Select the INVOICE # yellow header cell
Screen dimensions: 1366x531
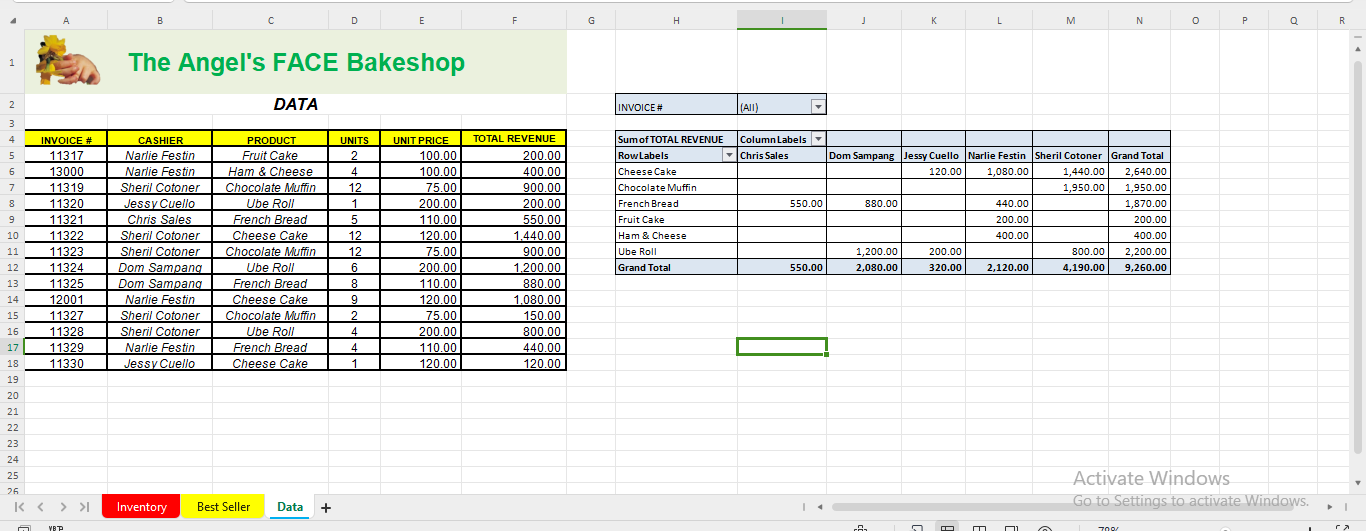pyautogui.click(x=66, y=139)
